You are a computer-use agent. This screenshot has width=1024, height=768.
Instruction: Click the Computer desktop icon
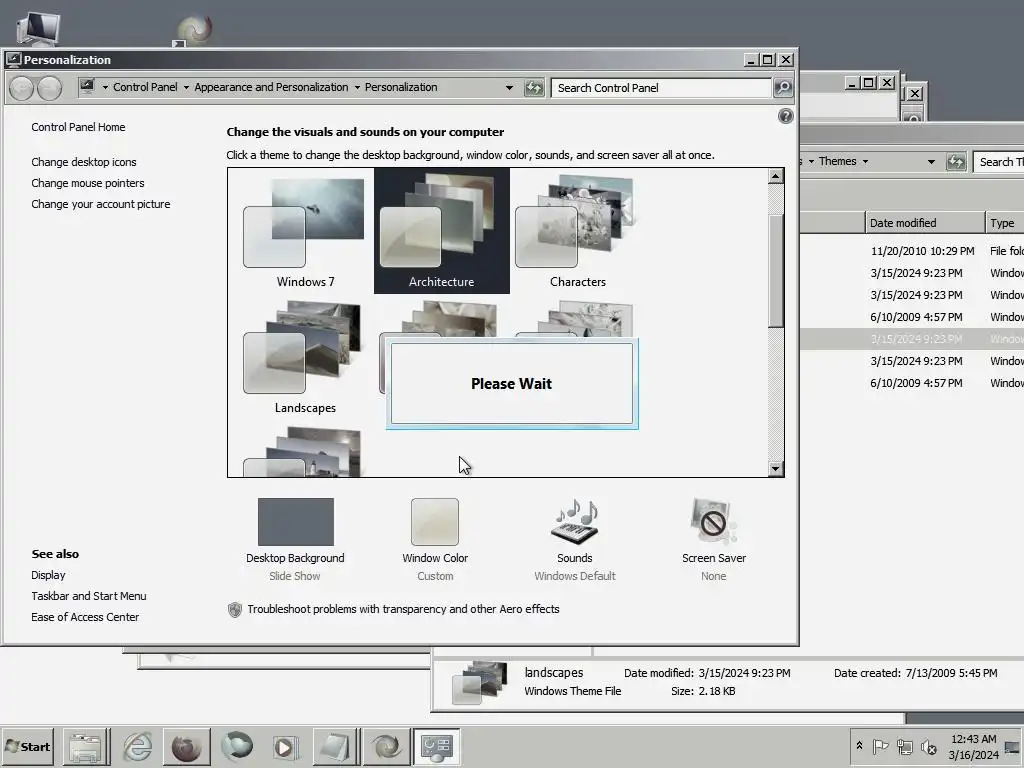coord(38,27)
